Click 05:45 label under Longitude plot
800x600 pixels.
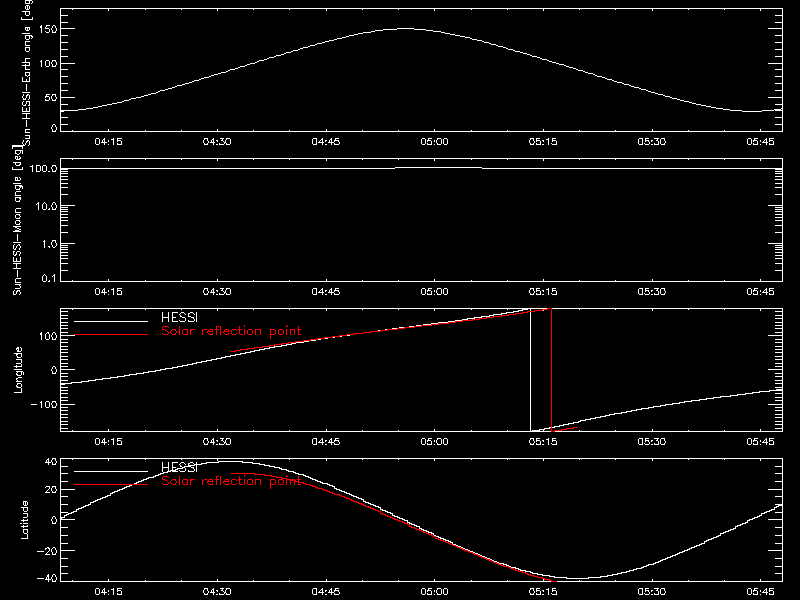point(760,442)
